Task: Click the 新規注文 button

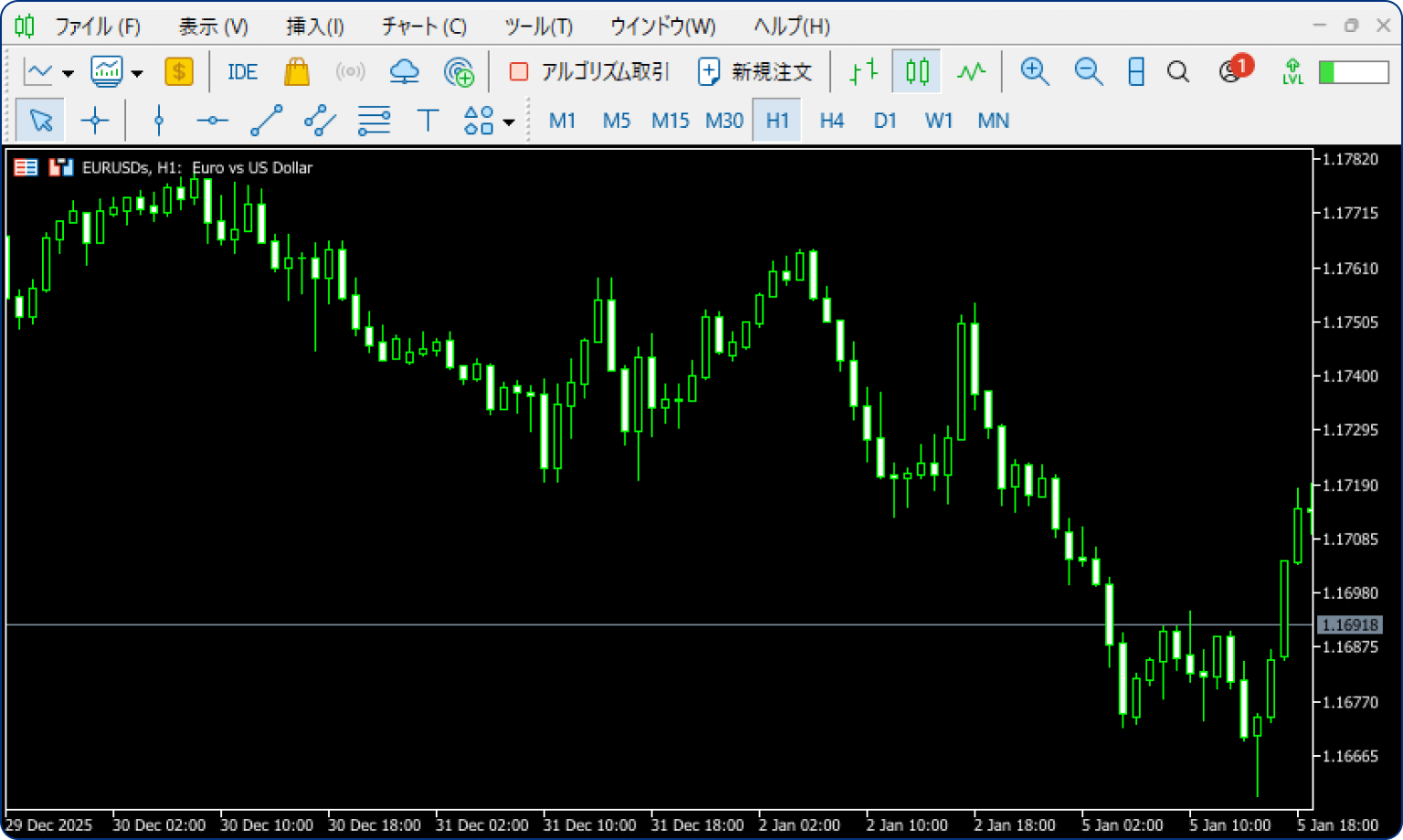Action: [x=754, y=72]
